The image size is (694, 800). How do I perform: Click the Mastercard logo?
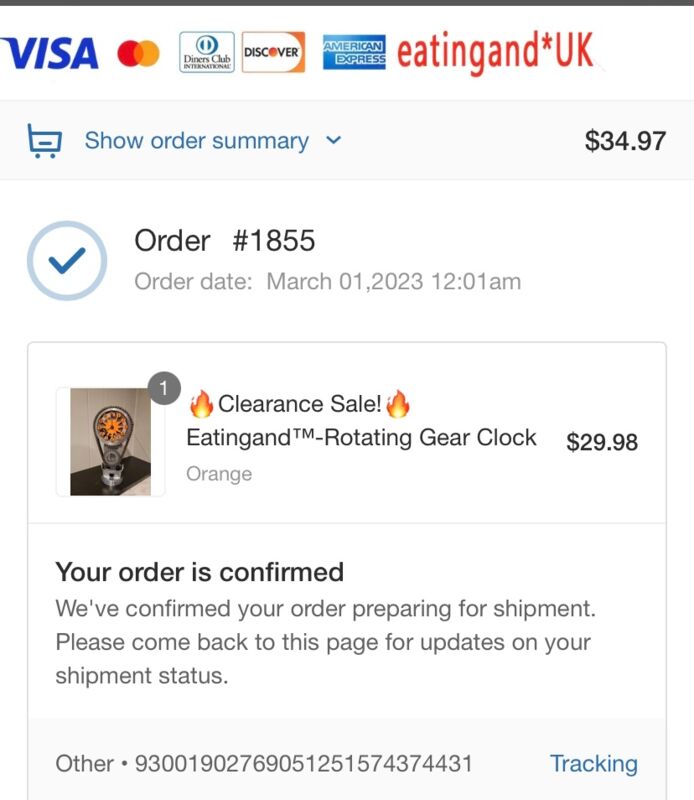[x=138, y=54]
